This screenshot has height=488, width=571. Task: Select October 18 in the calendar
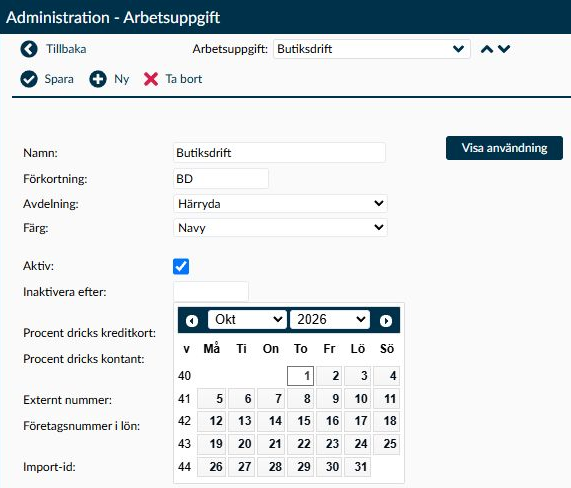(x=386, y=421)
